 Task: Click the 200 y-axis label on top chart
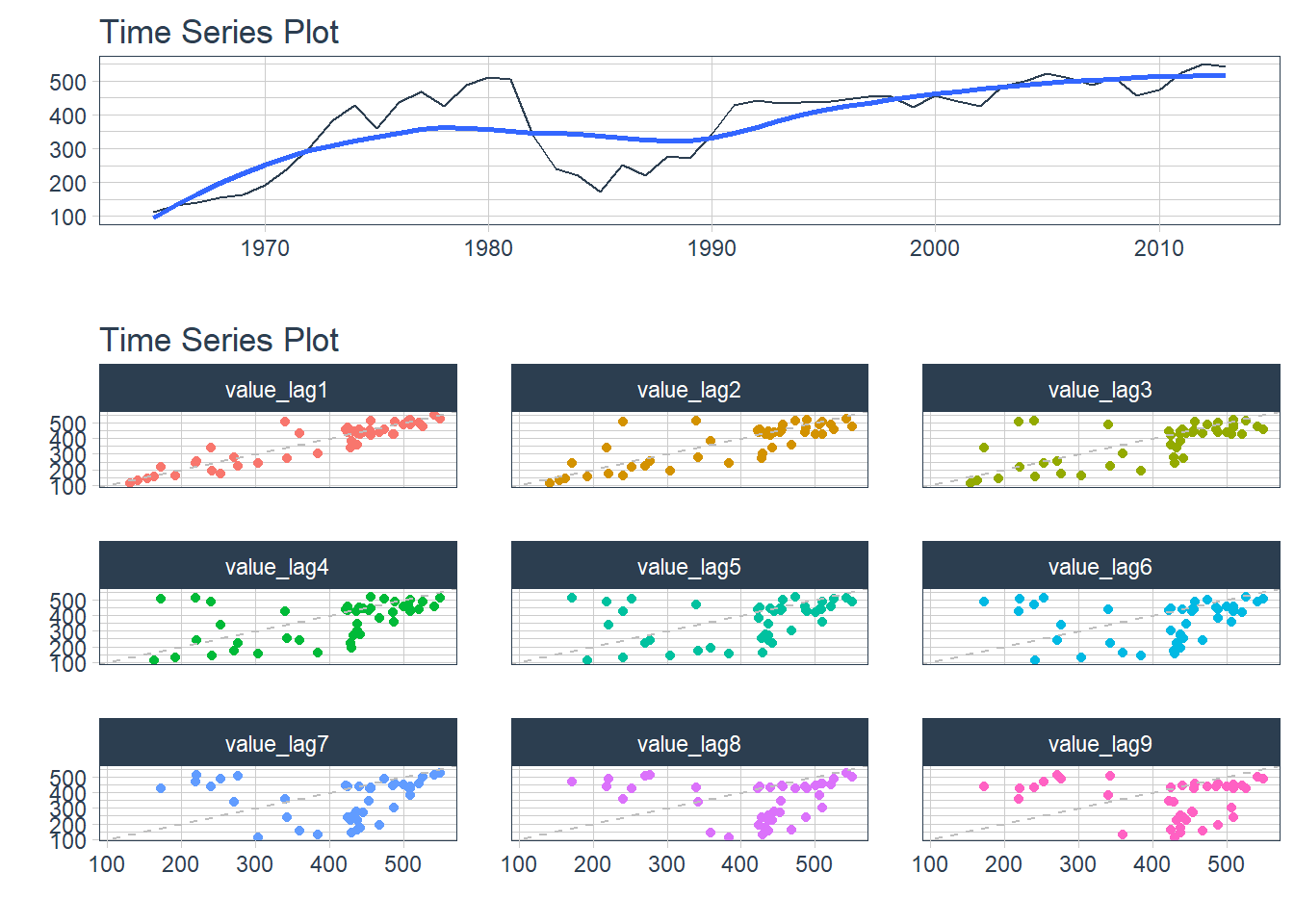[x=68, y=184]
